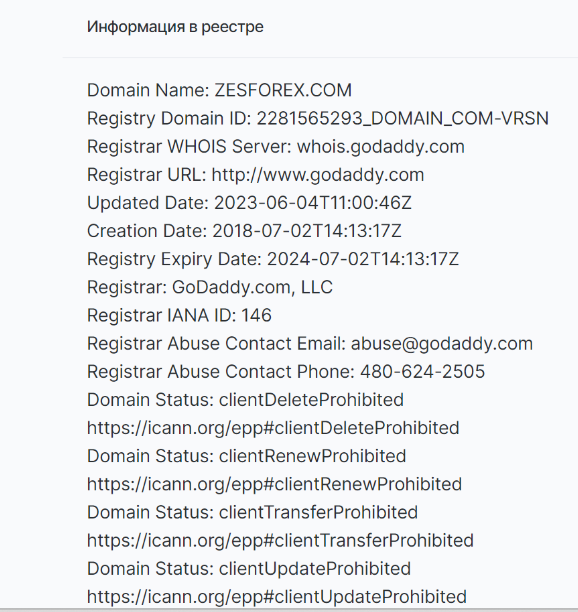
Task: Open the icann.org/epp#clientTransferProhibited link
Action: click(280, 541)
